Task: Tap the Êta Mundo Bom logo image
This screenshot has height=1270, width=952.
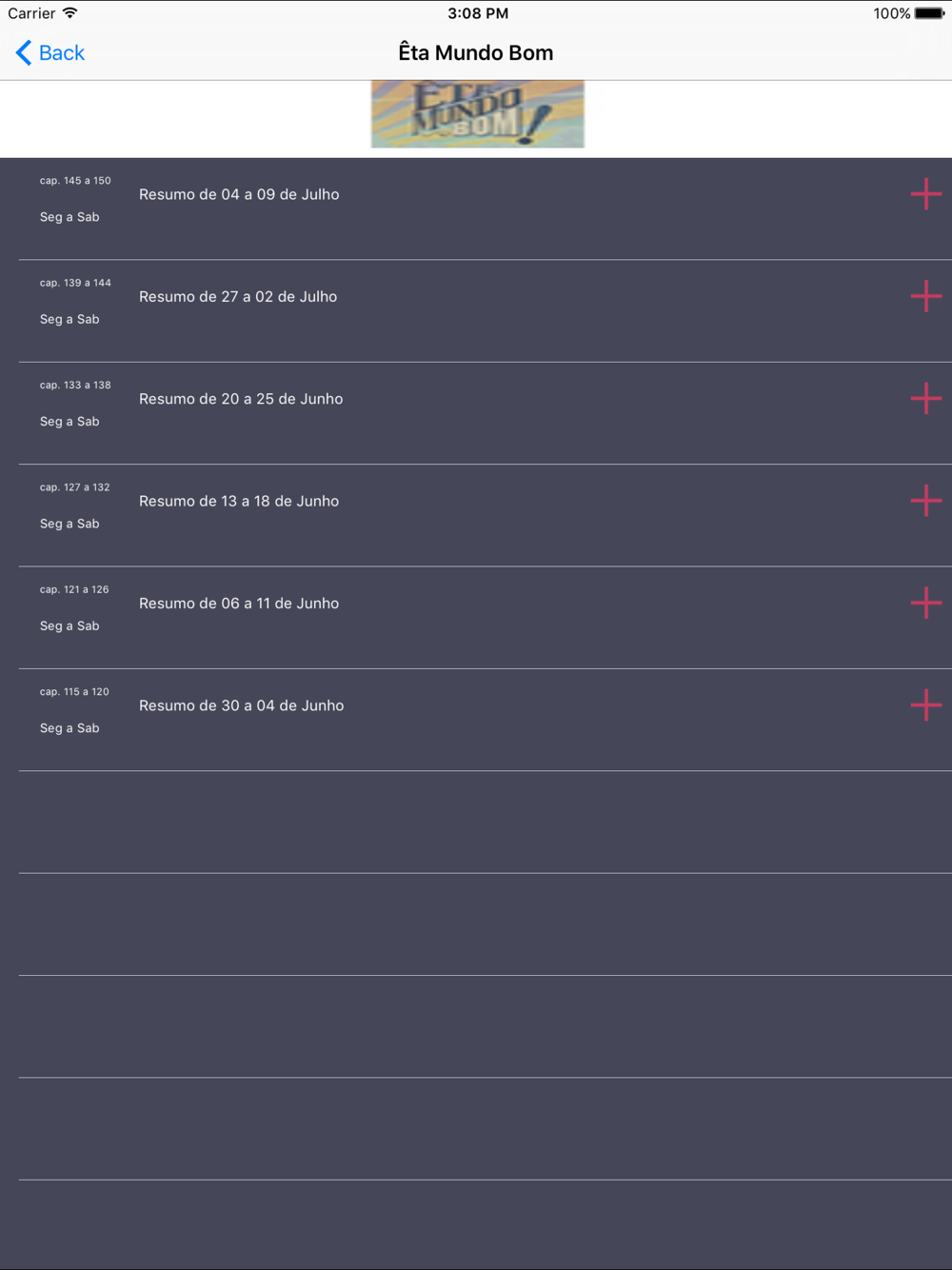Action: pos(477,114)
